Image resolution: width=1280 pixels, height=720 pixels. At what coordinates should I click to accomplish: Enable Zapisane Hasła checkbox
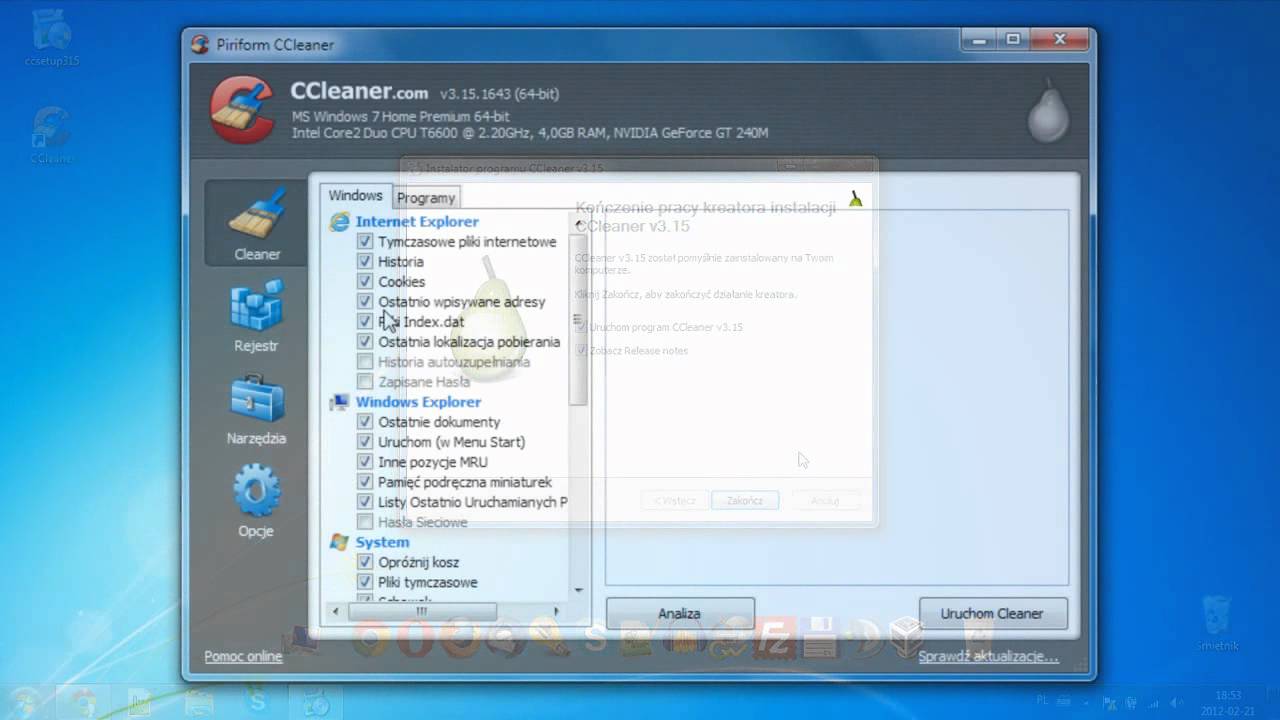coord(365,382)
